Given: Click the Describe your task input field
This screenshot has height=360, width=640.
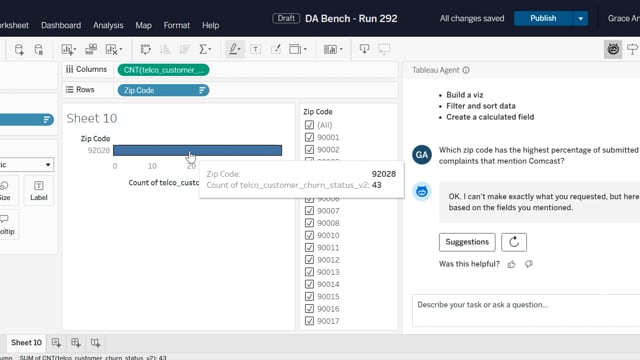Looking at the screenshot, I should (x=527, y=311).
